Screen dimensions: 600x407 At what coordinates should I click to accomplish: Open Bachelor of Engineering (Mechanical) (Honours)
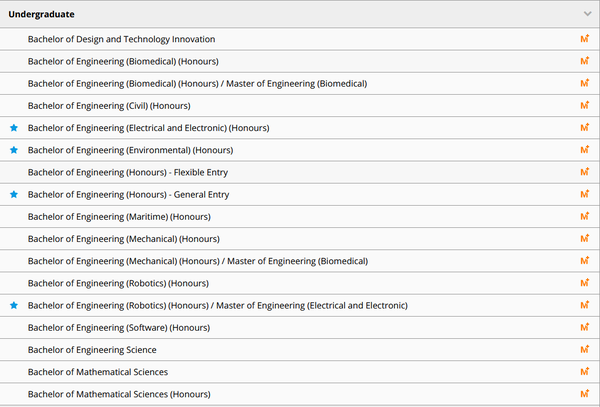pos(123,239)
